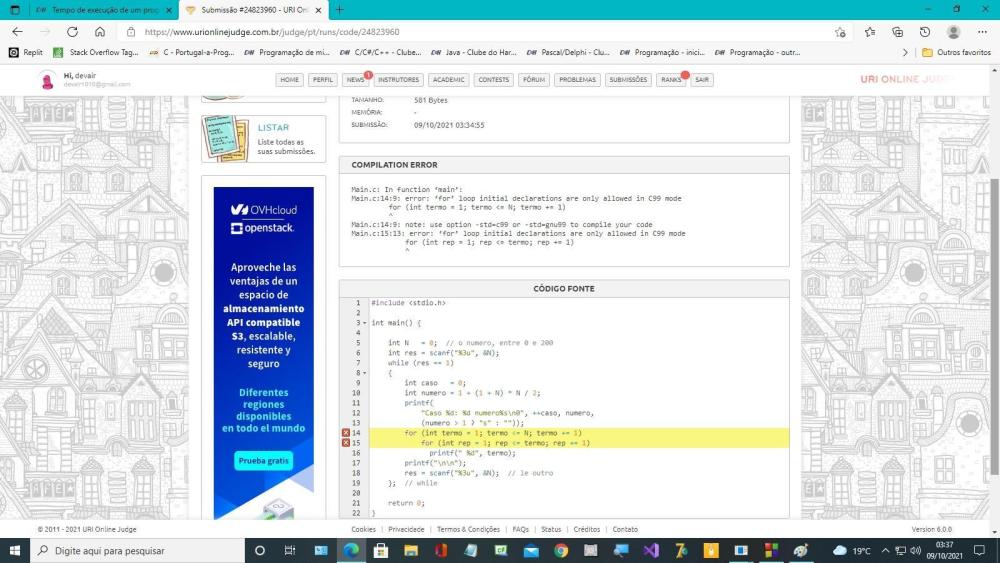The width and height of the screenshot is (1000, 563).
Task: Expand the hidden bookmarks overflow chevron
Action: click(906, 52)
